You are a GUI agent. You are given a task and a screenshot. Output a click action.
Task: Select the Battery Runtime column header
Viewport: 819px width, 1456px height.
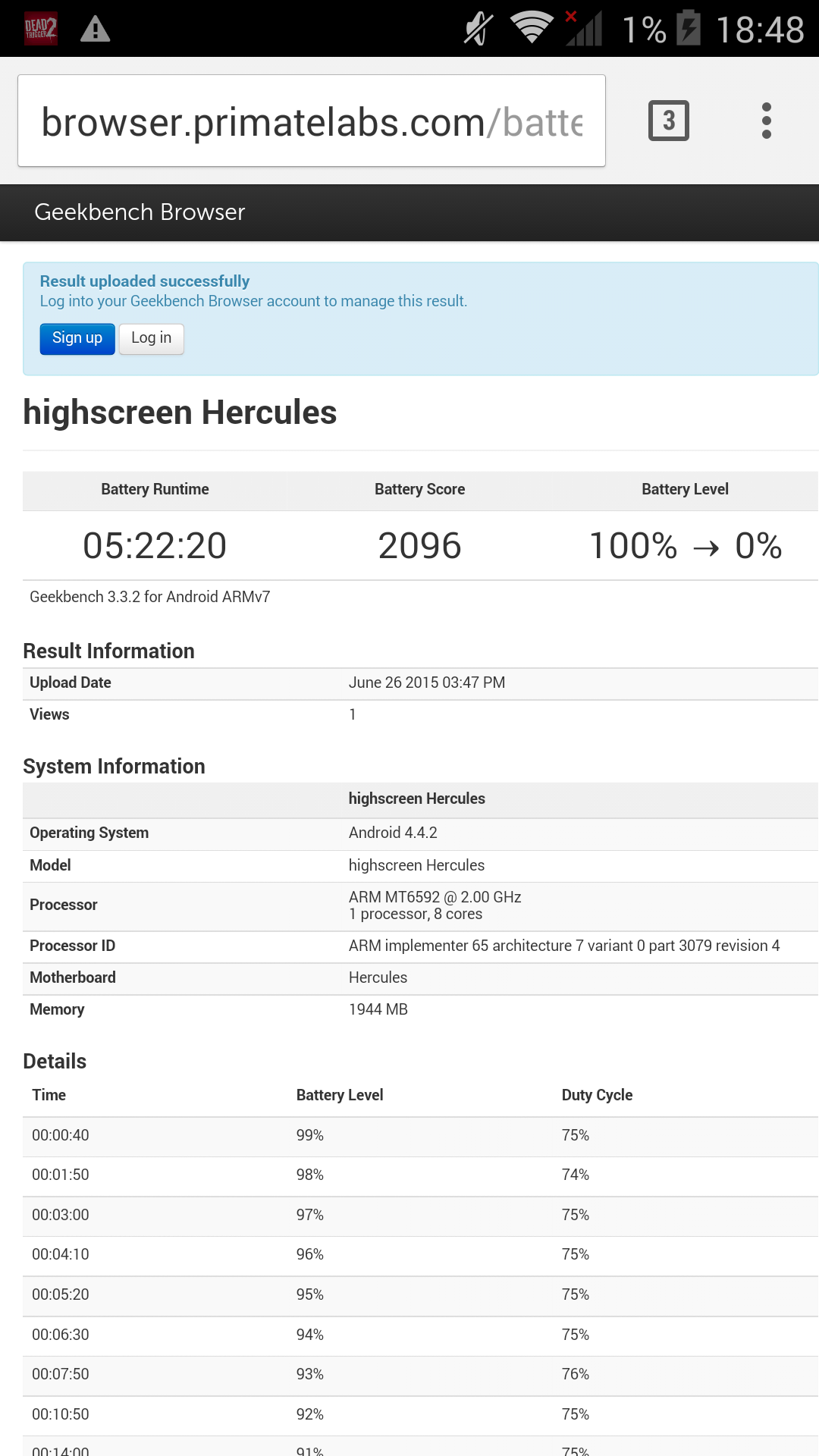coord(155,489)
